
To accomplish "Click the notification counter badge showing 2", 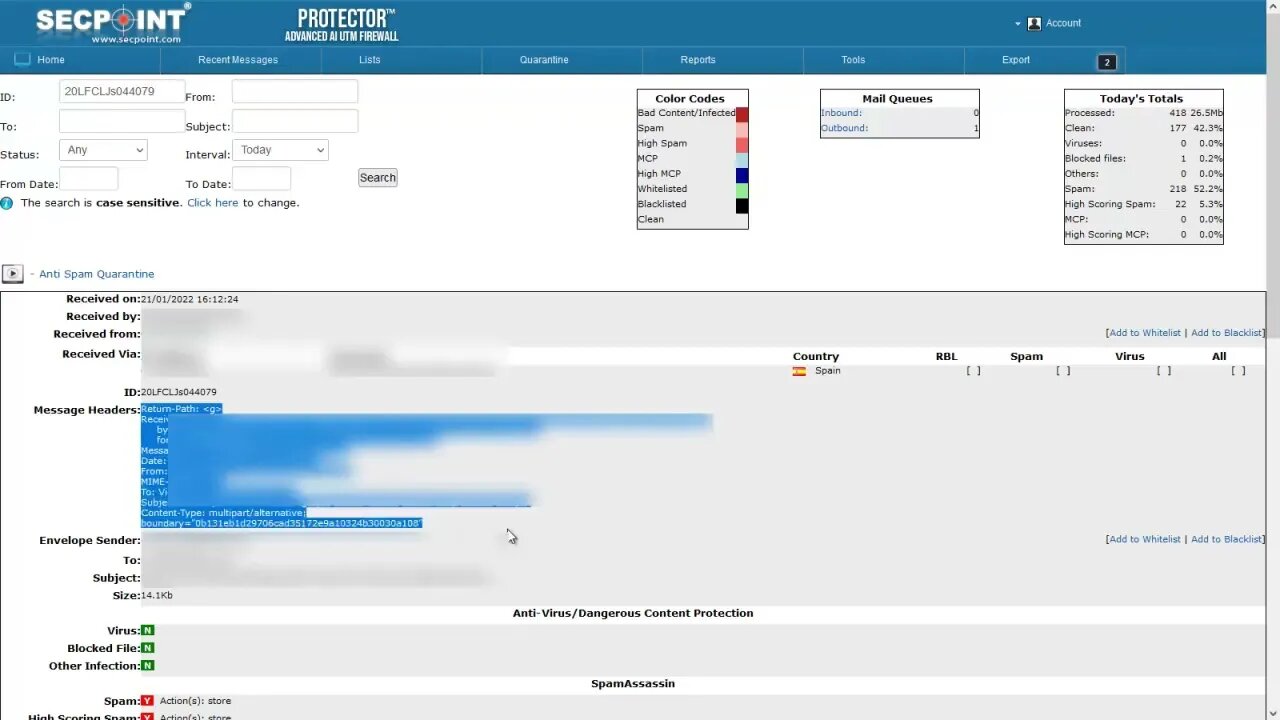I will (x=1106, y=62).
